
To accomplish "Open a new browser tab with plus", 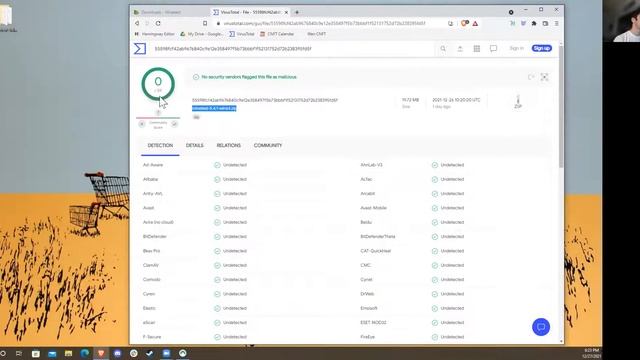I will tap(297, 12).
